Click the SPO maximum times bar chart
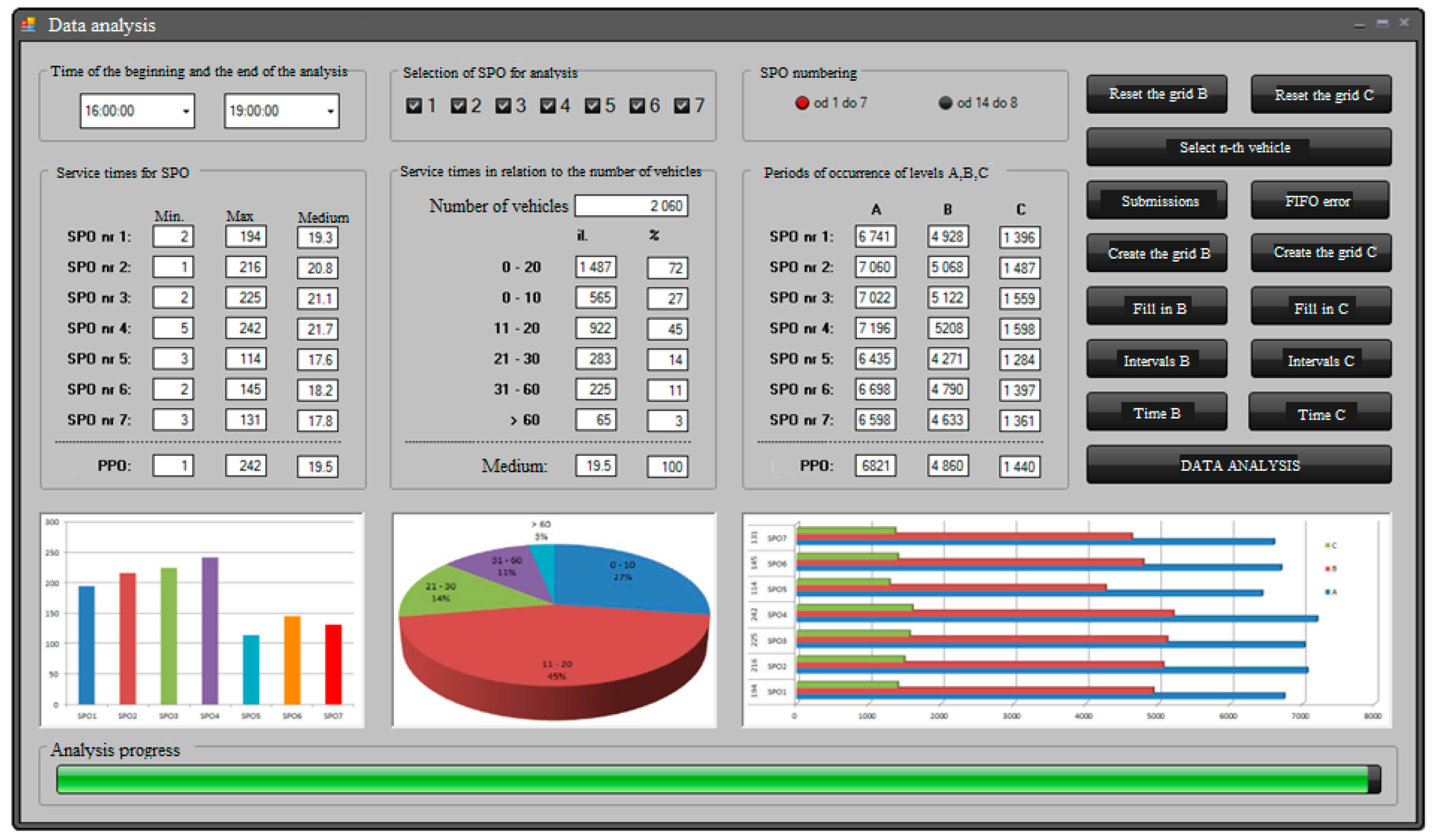Image resolution: width=1436 pixels, height=840 pixels. [x=202, y=620]
